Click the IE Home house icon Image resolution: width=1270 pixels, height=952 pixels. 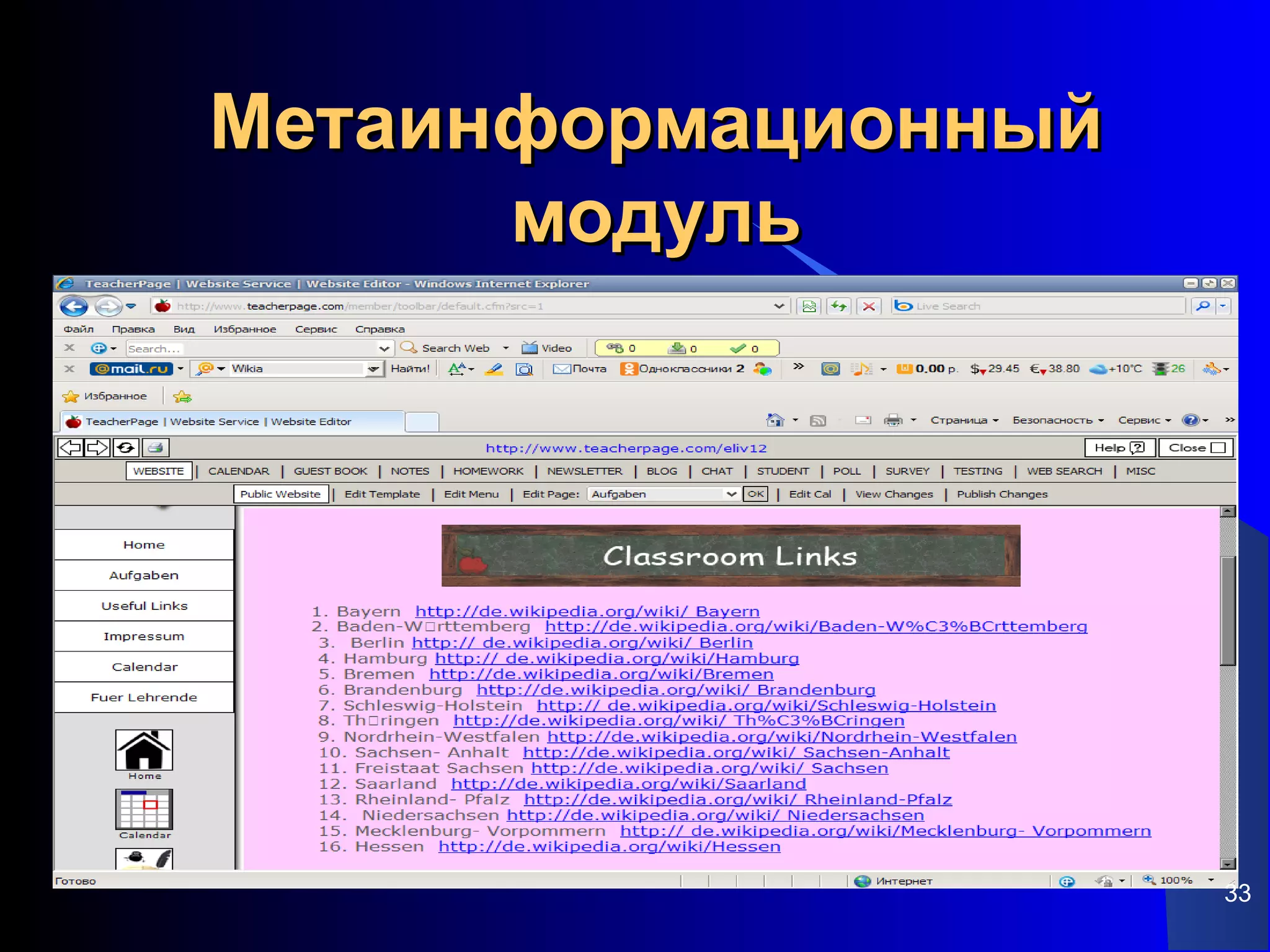(x=775, y=420)
